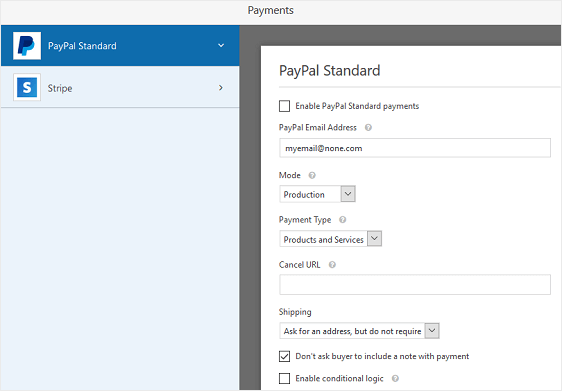Screen dimensions: 562x391
Task: Click the PayPal Email Address field
Action: [415, 148]
